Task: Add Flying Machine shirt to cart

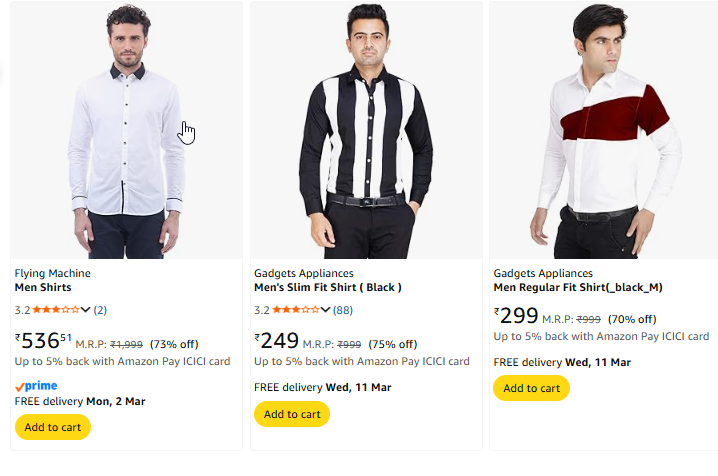Action: 53,427
